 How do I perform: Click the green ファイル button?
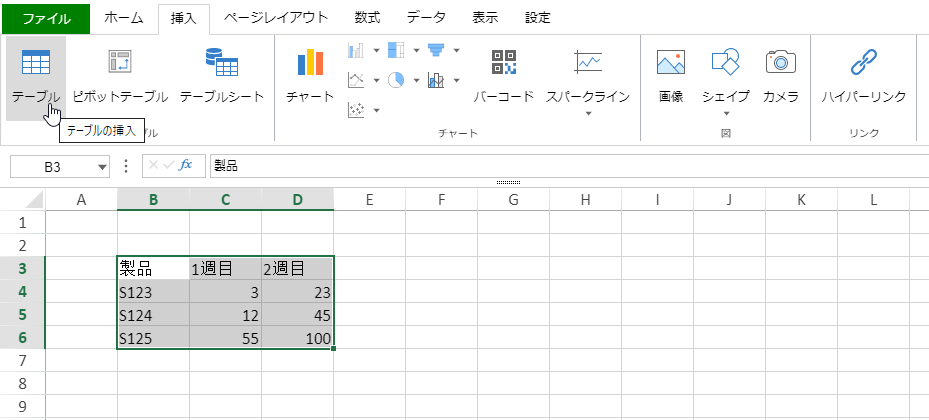pyautogui.click(x=46, y=17)
